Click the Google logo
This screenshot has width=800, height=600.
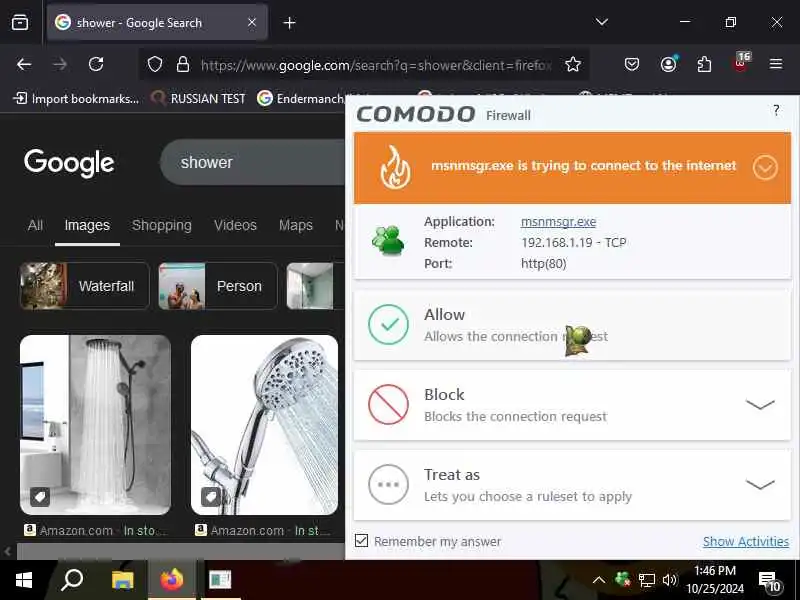[x=69, y=163]
